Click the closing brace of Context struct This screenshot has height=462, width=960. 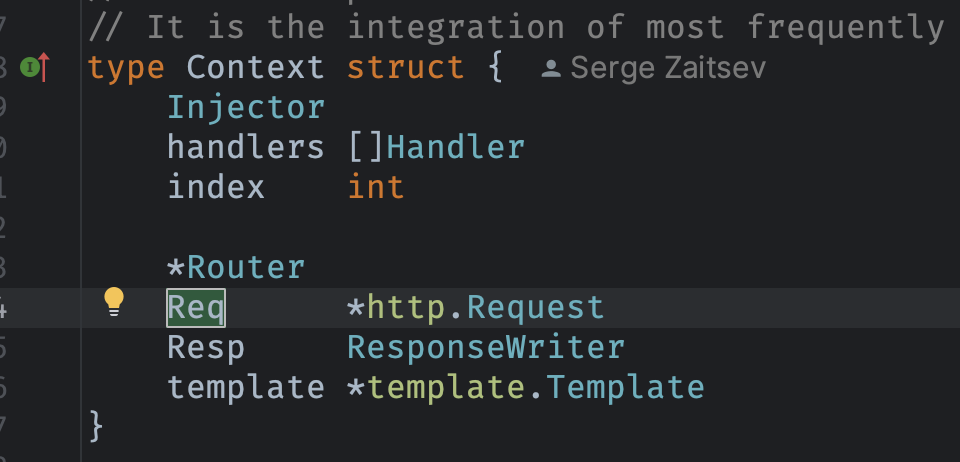pos(96,426)
